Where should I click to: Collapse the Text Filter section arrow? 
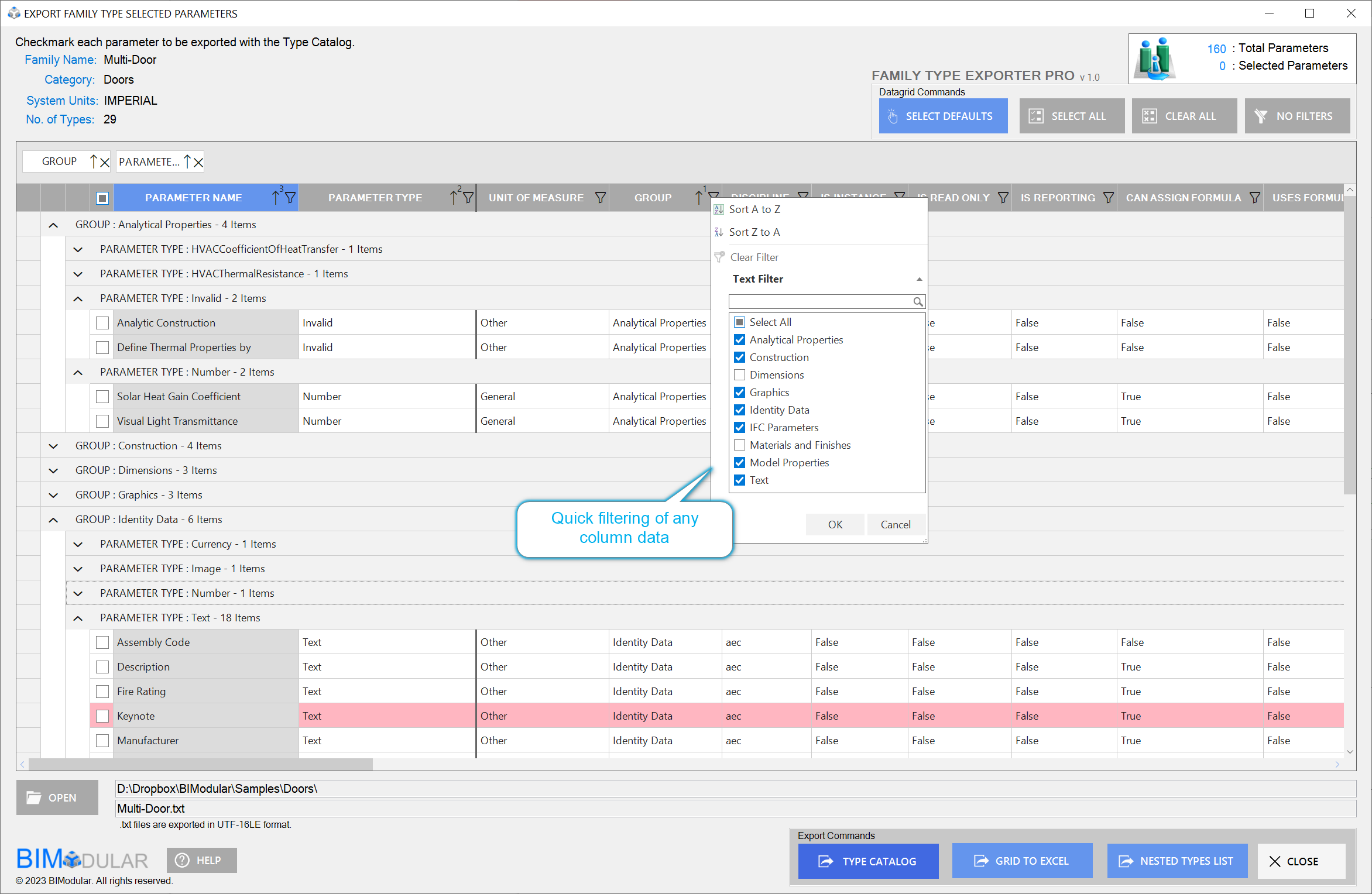tap(919, 279)
